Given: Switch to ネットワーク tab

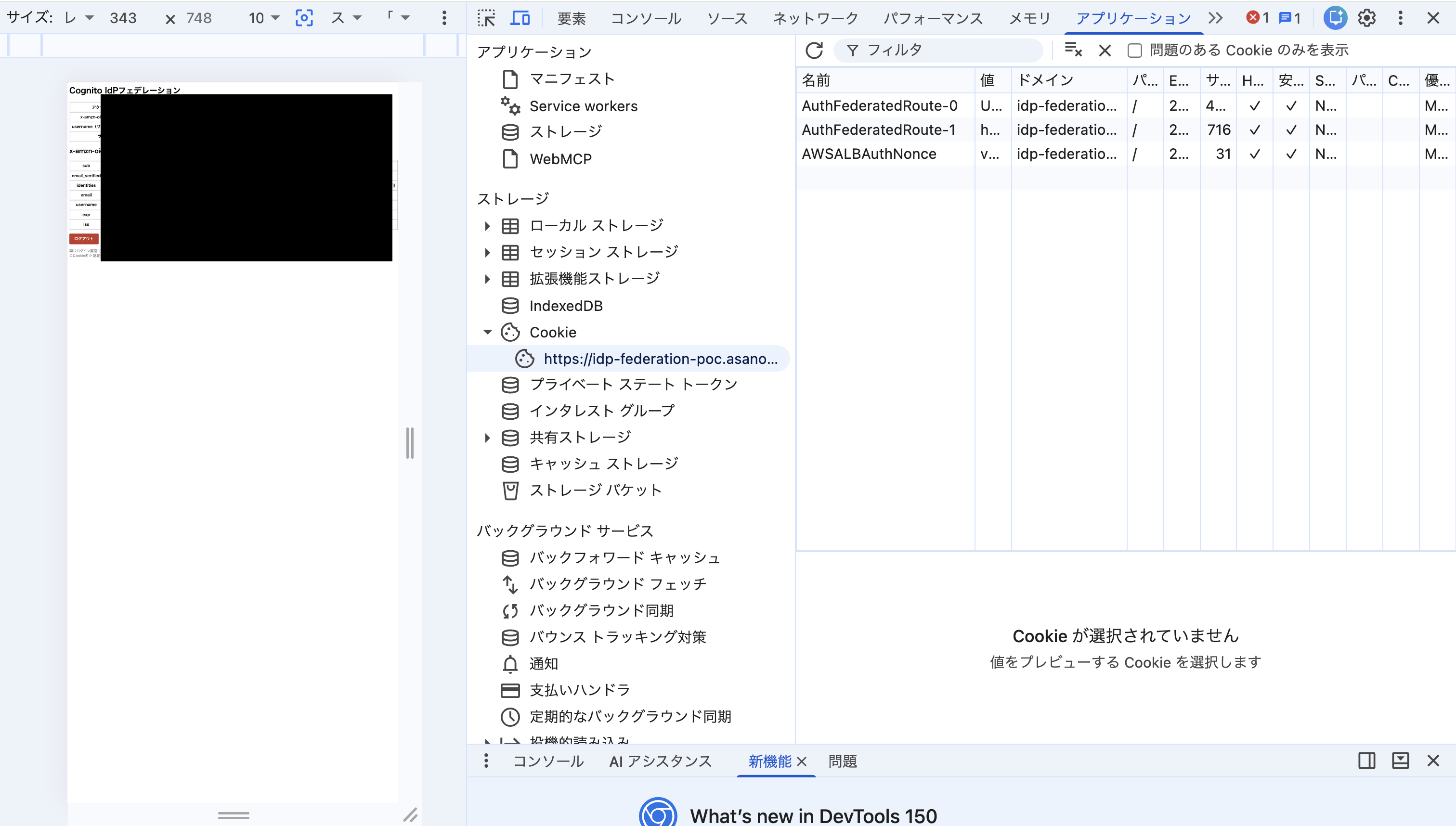Looking at the screenshot, I should click(x=815, y=18).
